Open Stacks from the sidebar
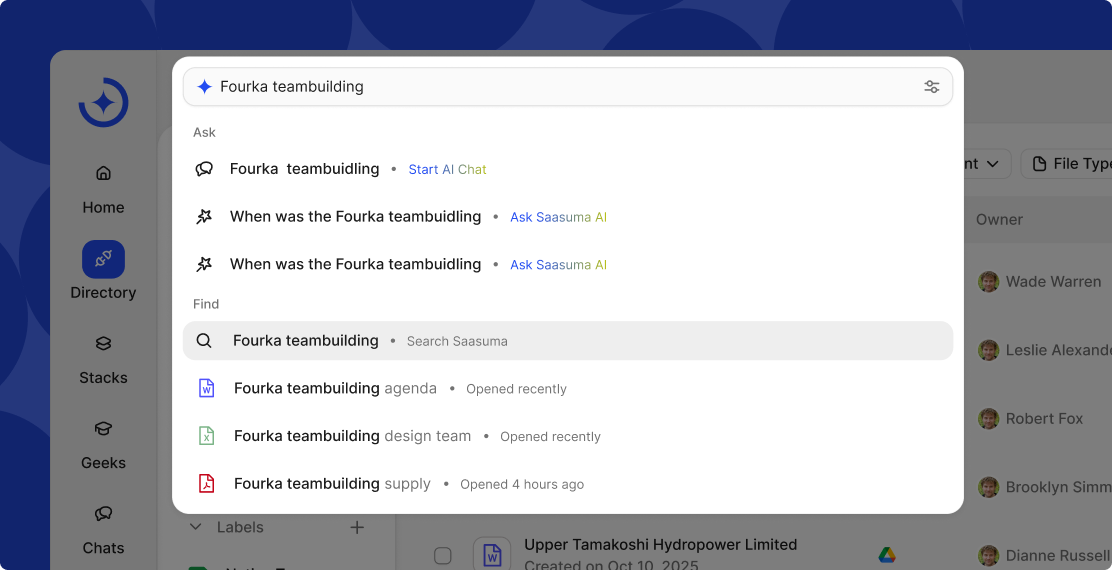Image resolution: width=1112 pixels, height=570 pixels. tap(103, 359)
